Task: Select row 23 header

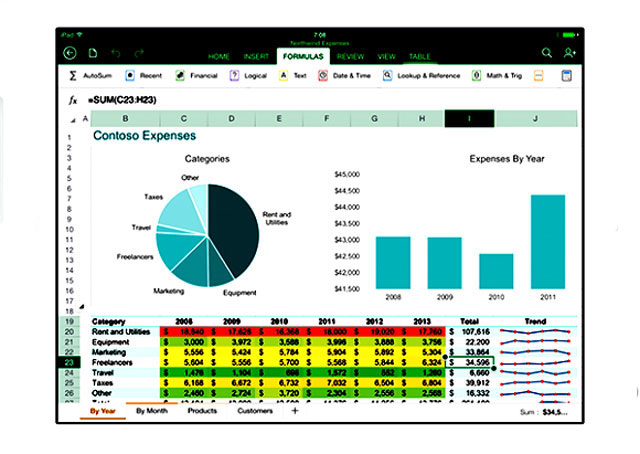Action: pyautogui.click(x=69, y=362)
